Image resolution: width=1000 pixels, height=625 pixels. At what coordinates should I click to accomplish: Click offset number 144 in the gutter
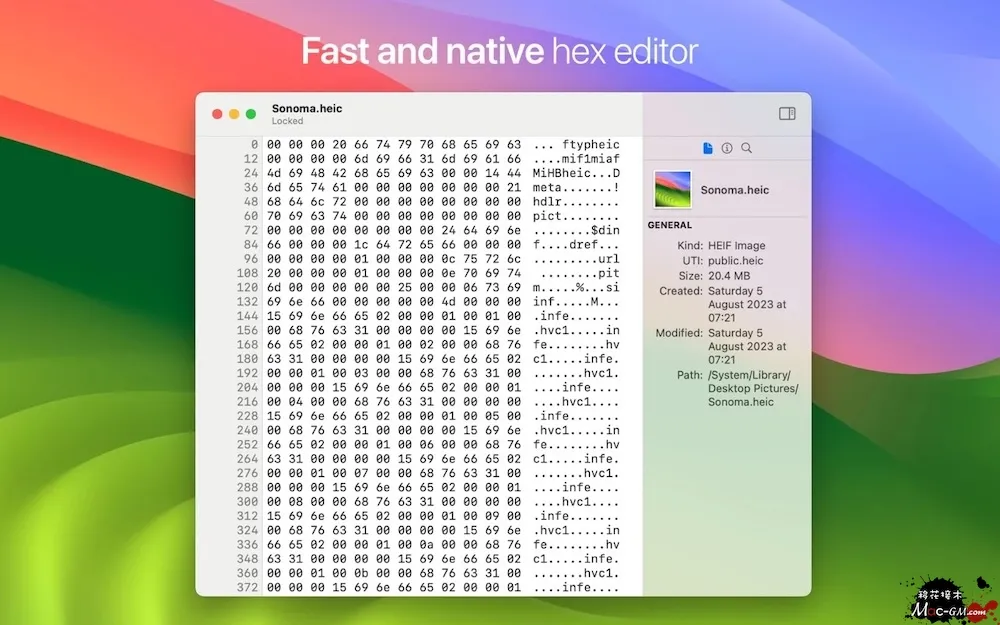(247, 316)
